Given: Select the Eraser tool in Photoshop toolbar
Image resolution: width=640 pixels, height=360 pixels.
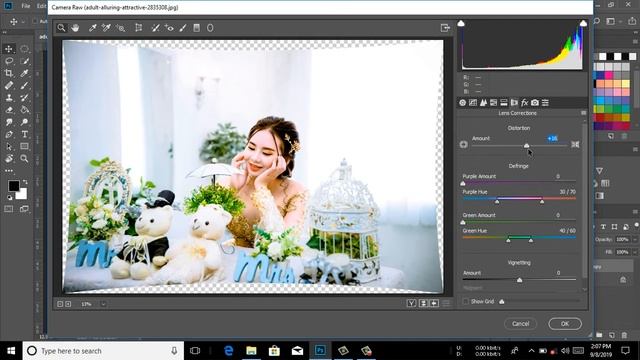Looking at the screenshot, I should [9, 110].
